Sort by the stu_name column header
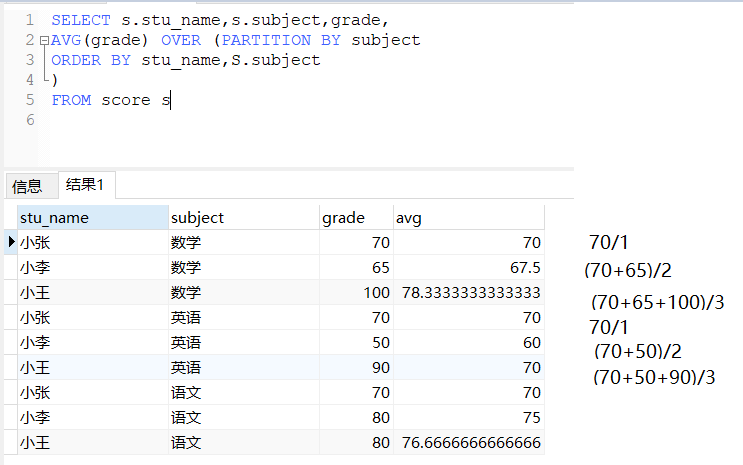The height and width of the screenshot is (465, 743). (93, 218)
